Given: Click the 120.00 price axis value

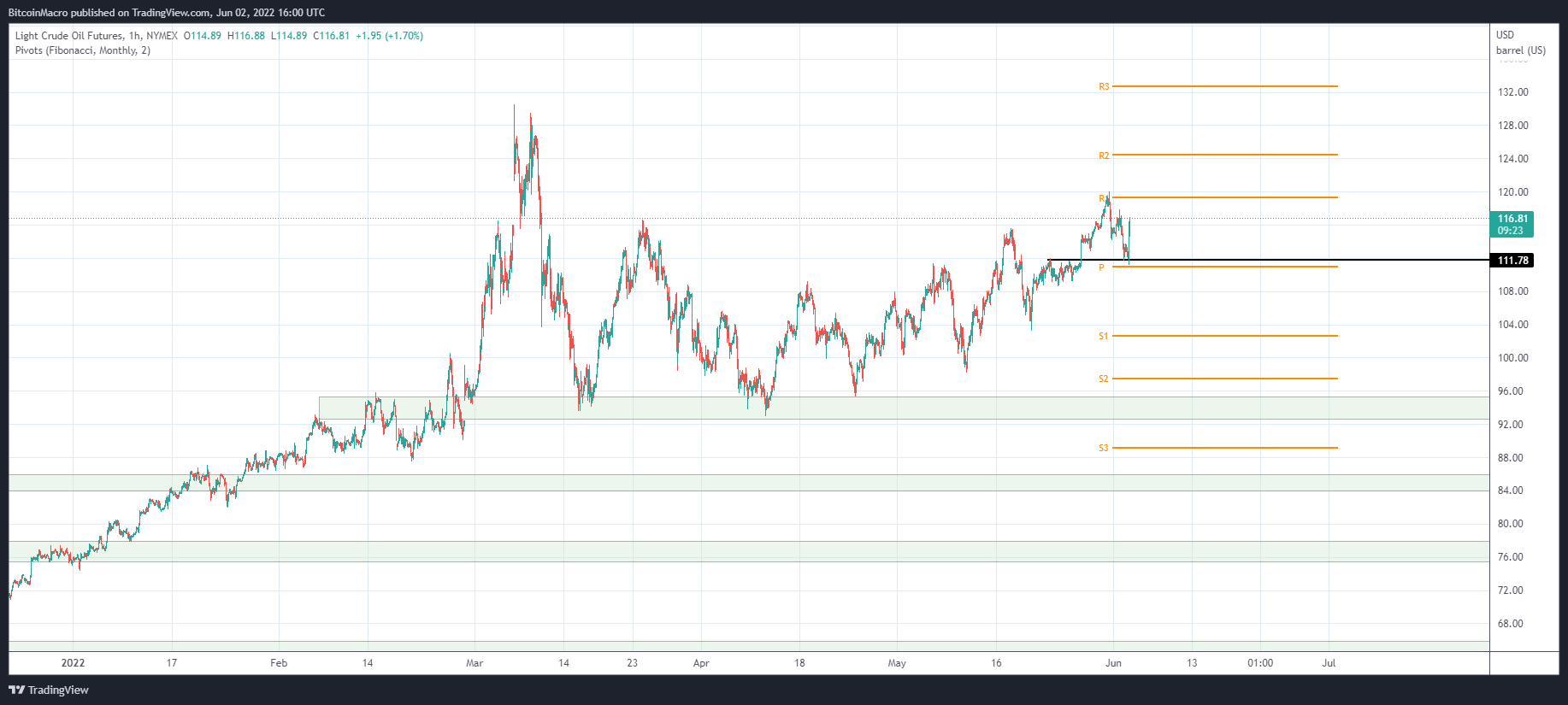Looking at the screenshot, I should coord(1512,192).
